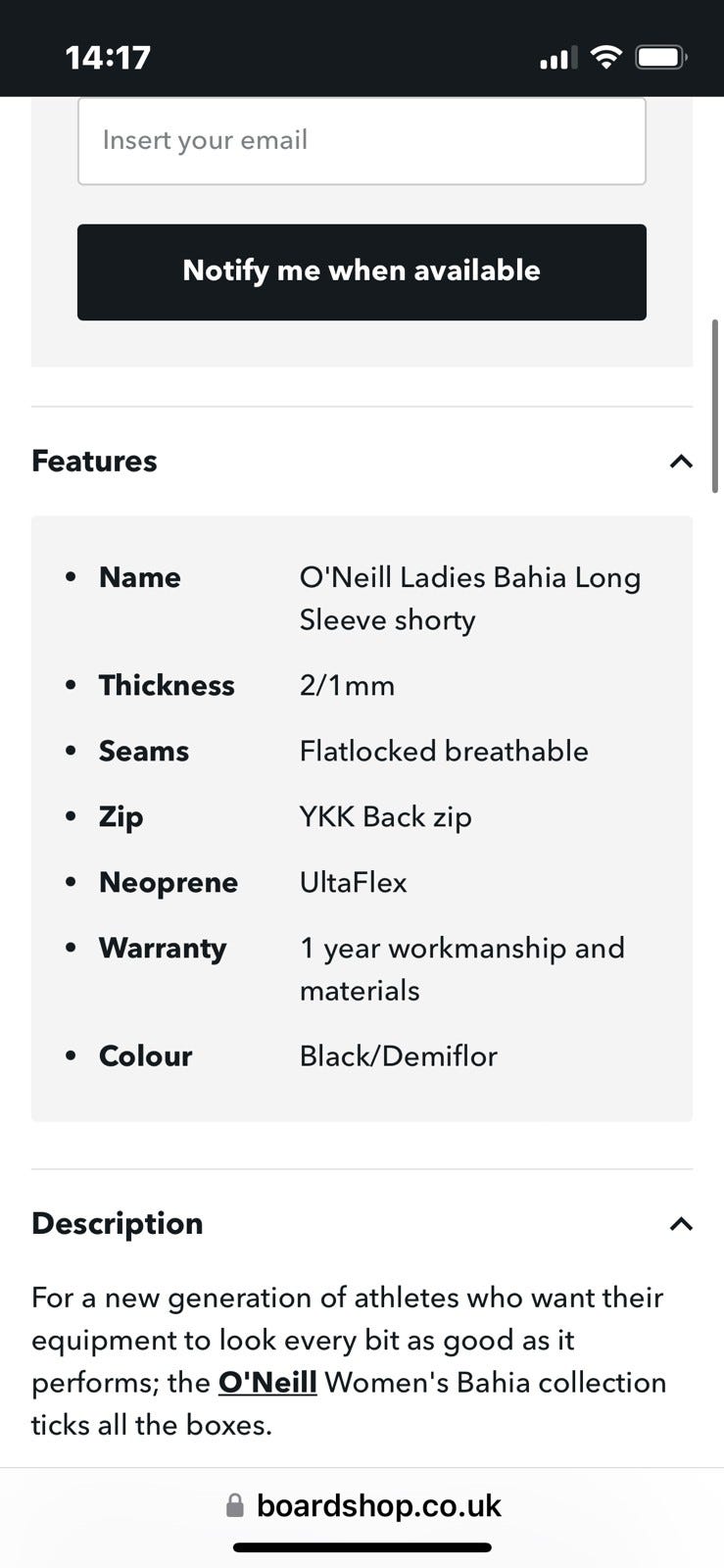Open the O'Neill brand link
The width and height of the screenshot is (724, 1568).
click(x=267, y=1382)
